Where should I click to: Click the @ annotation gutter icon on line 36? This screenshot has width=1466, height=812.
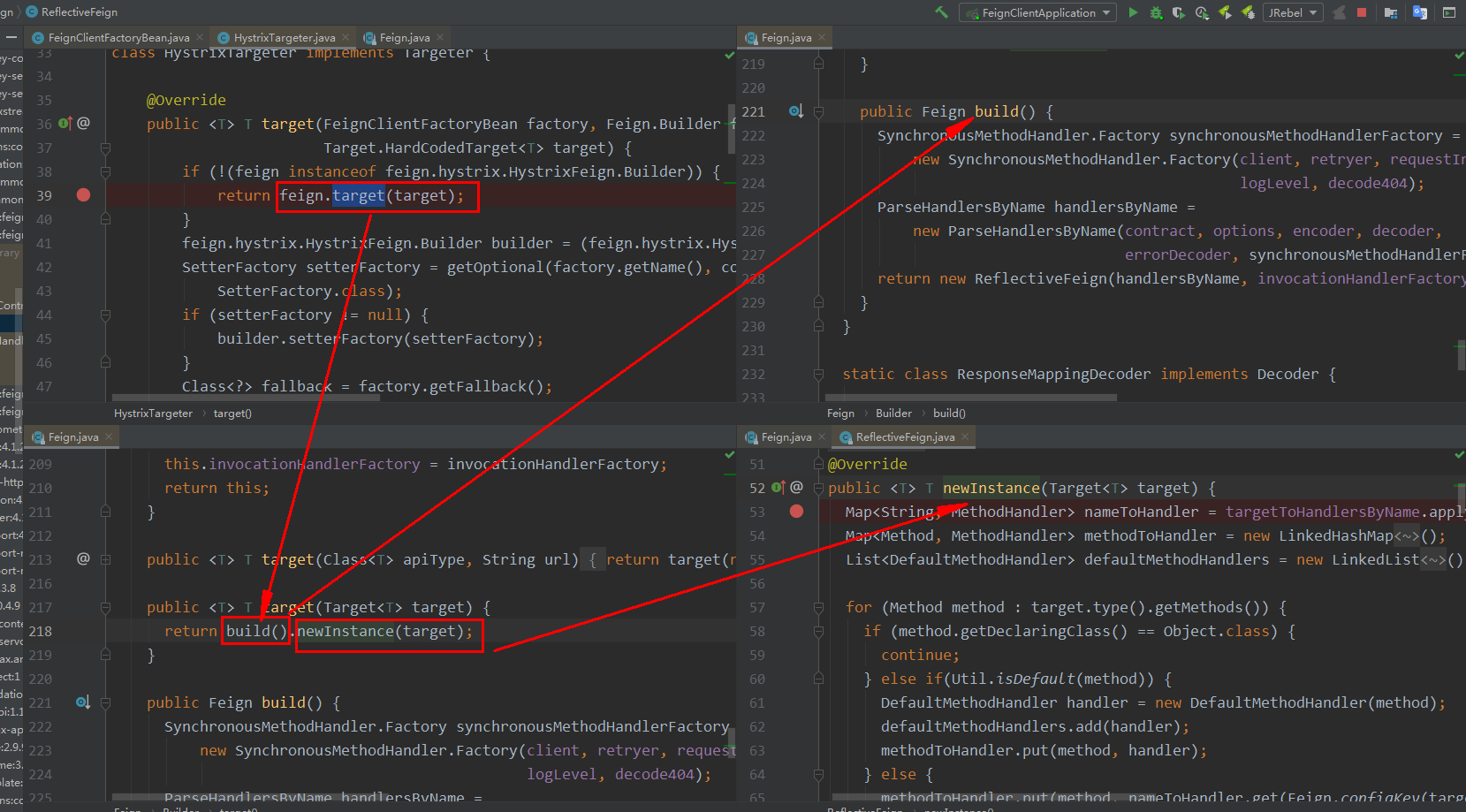tap(83, 123)
